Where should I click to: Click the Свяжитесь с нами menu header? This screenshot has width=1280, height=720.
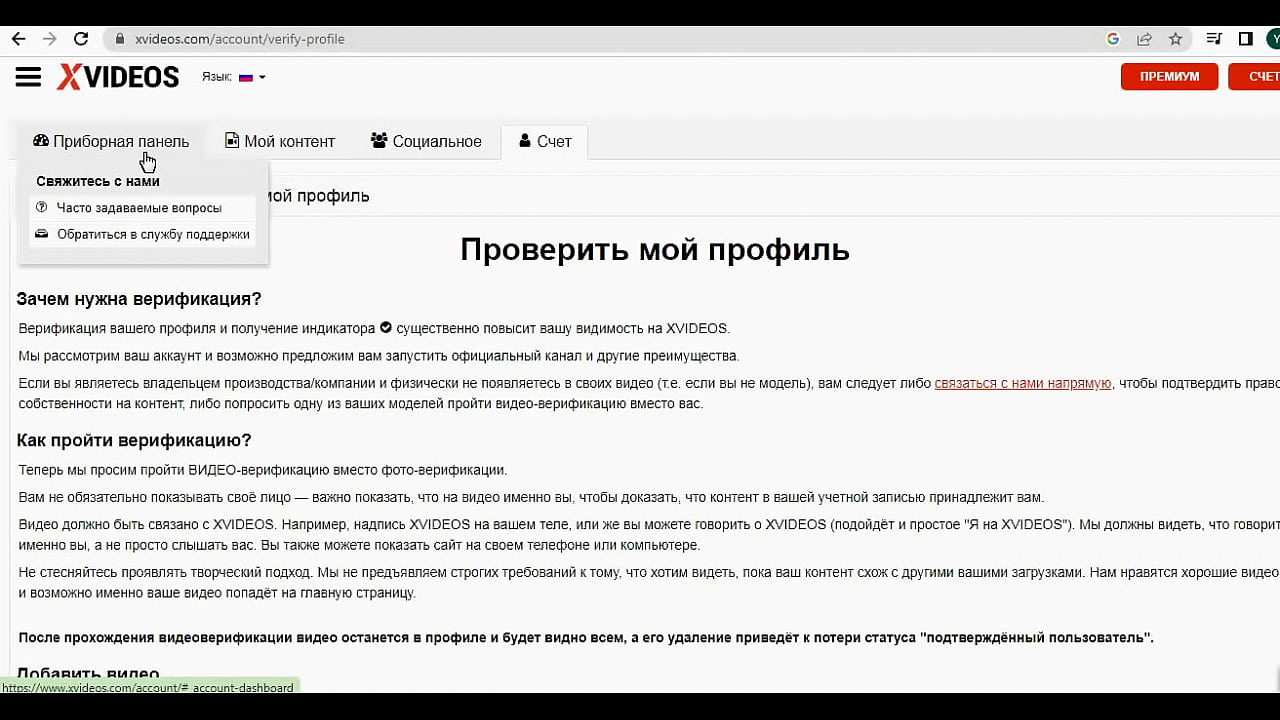click(98, 181)
